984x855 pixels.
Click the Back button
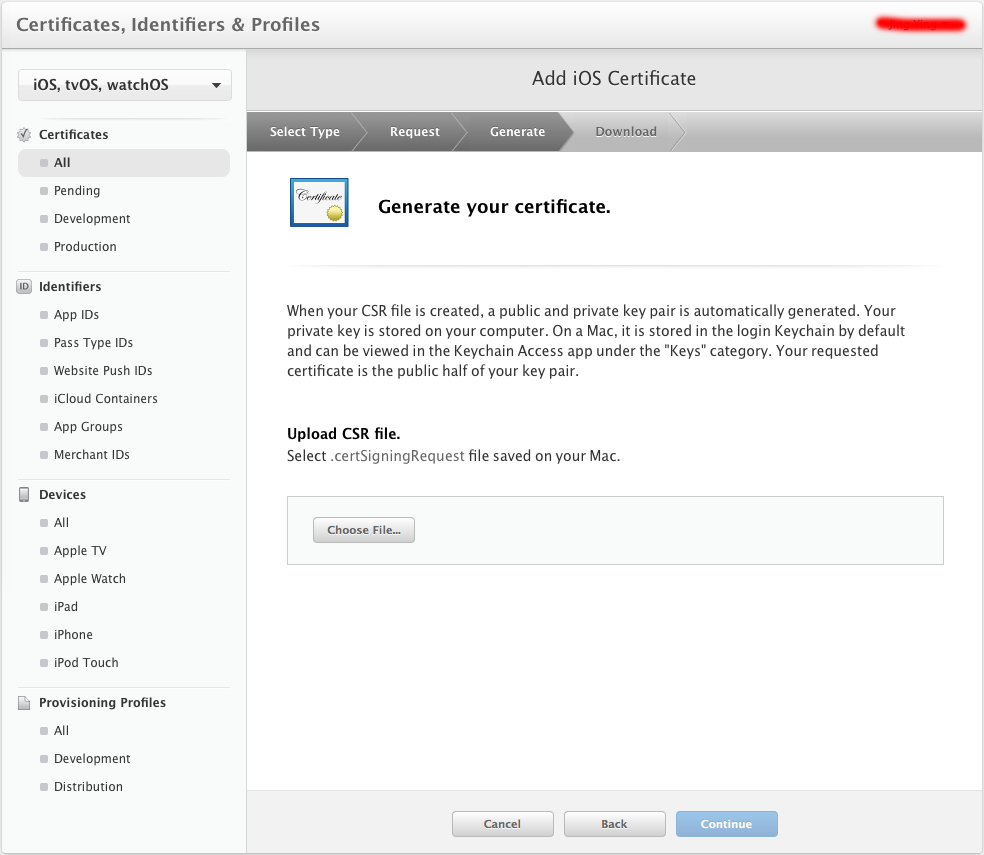(614, 824)
